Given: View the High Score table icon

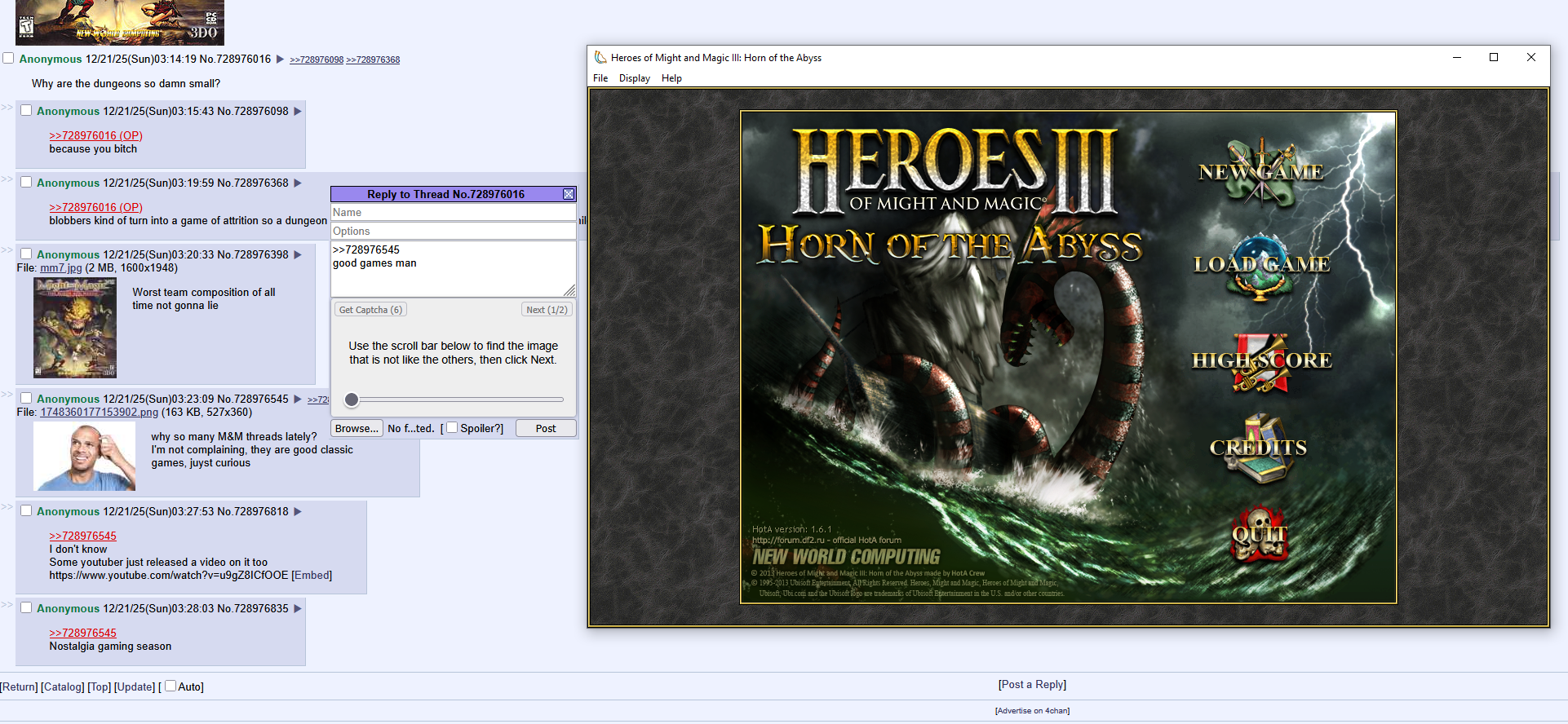Looking at the screenshot, I should [x=1261, y=361].
